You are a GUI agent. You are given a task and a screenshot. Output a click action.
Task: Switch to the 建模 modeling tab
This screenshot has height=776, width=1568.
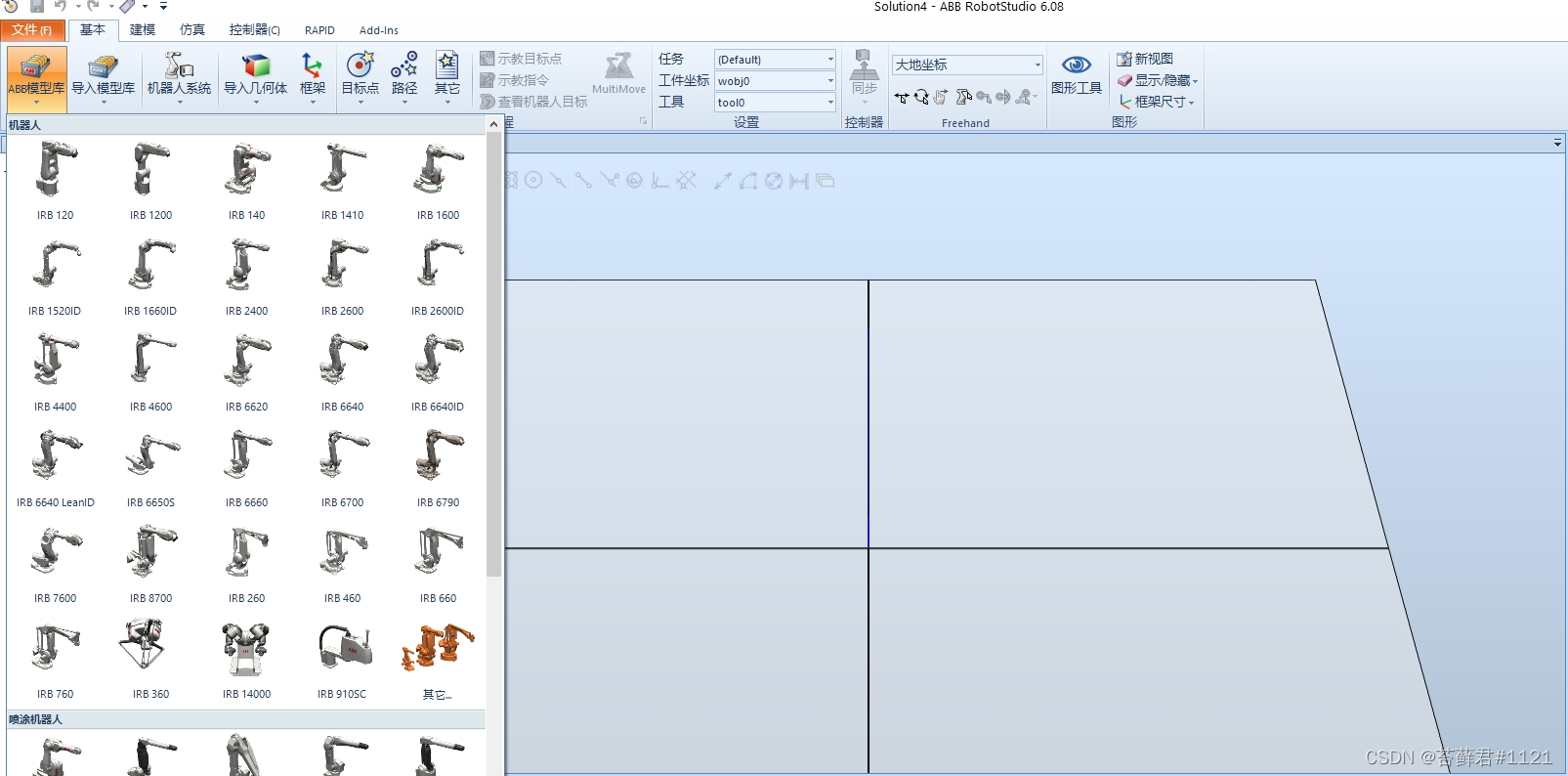143,30
